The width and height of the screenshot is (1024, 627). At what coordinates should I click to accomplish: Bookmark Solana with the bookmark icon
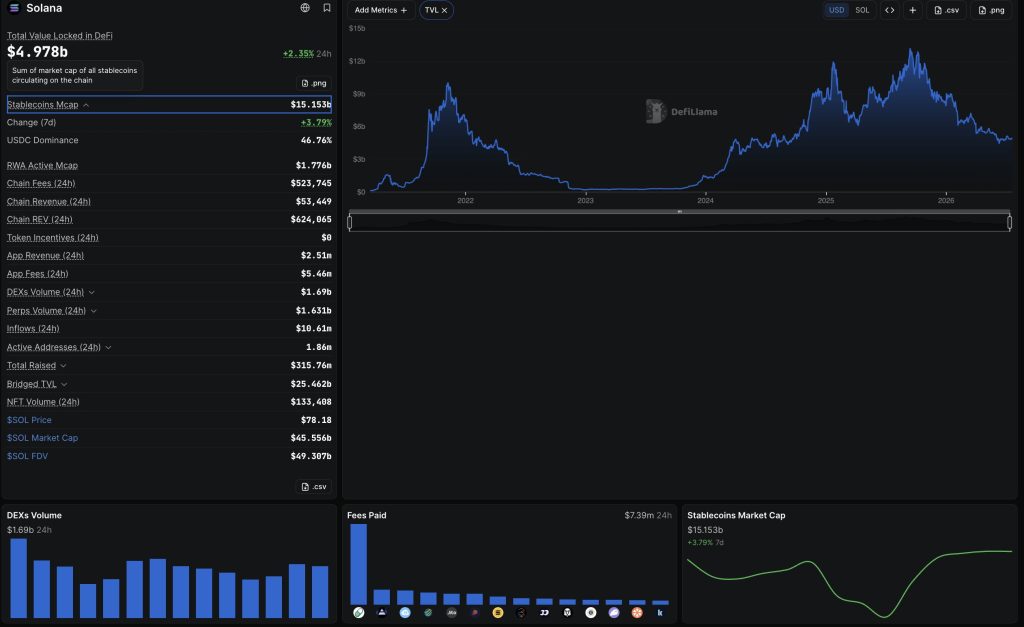pos(327,8)
